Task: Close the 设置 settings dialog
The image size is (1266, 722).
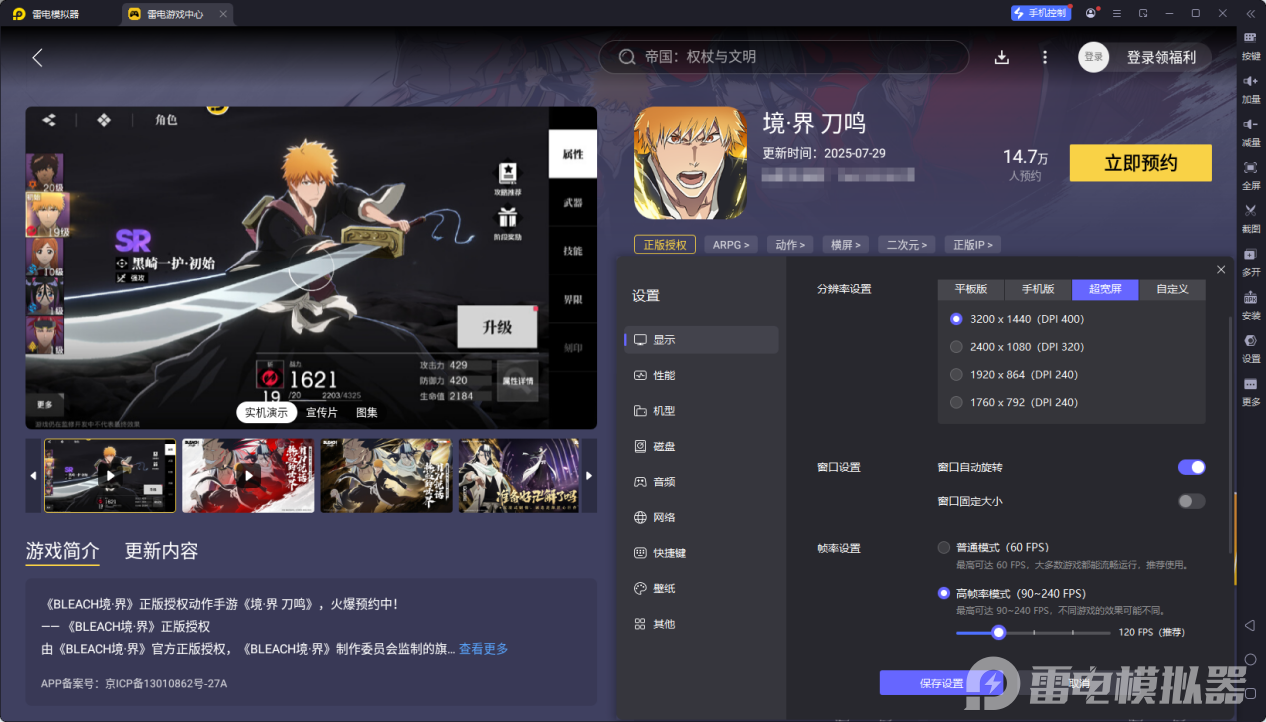Action: pos(1221,270)
